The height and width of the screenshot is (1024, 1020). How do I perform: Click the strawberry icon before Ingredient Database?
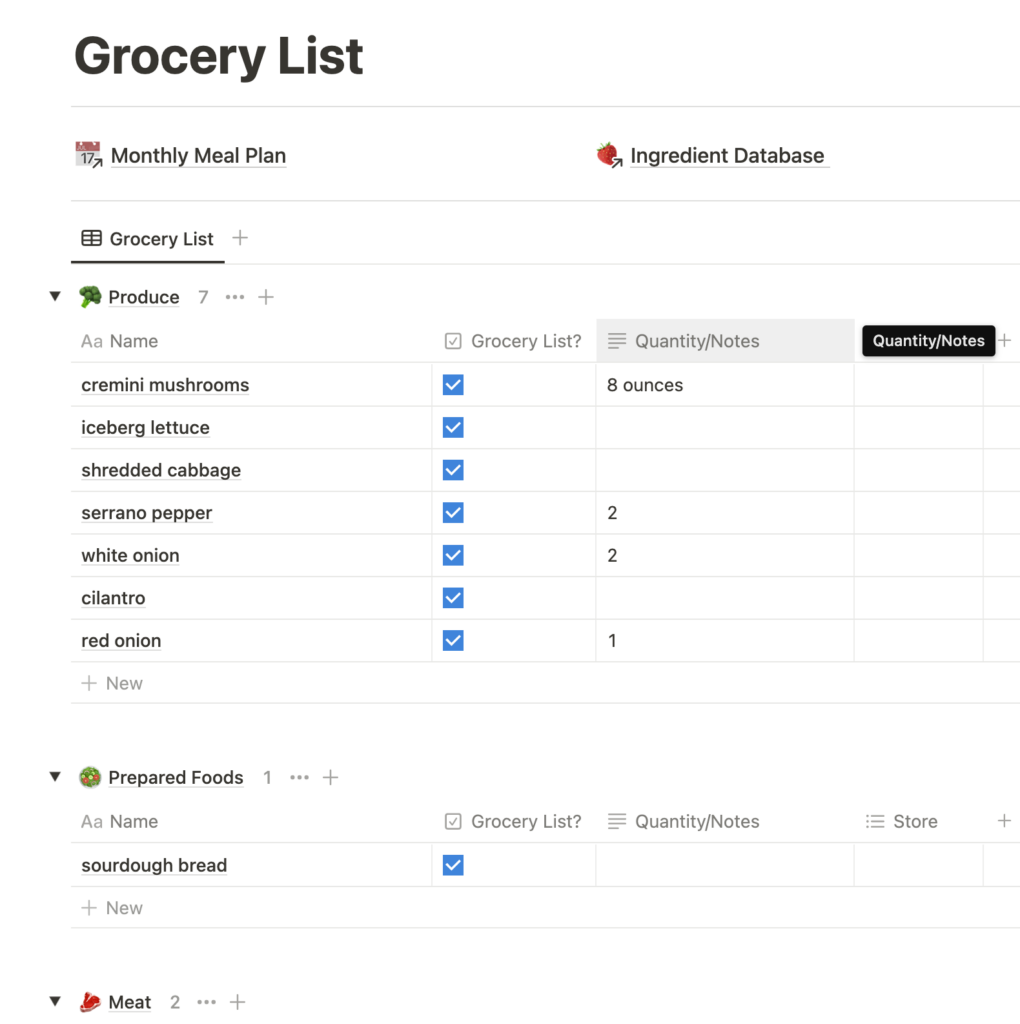[608, 154]
